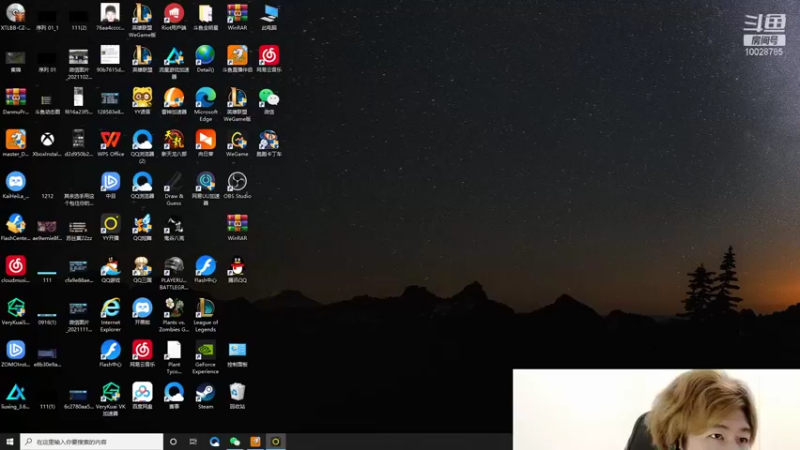This screenshot has height=450, width=800.
Task: Open Cortana from the taskbar circle
Action: coord(173,442)
